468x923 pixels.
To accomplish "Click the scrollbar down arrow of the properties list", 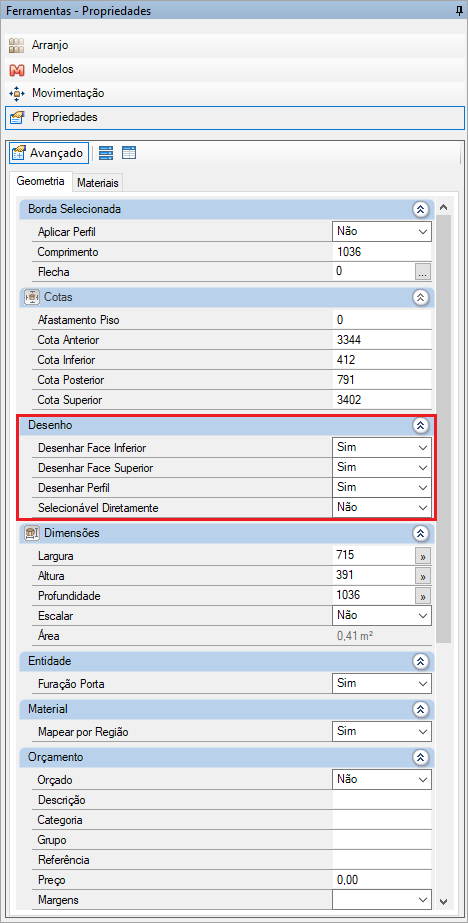I will (x=444, y=901).
